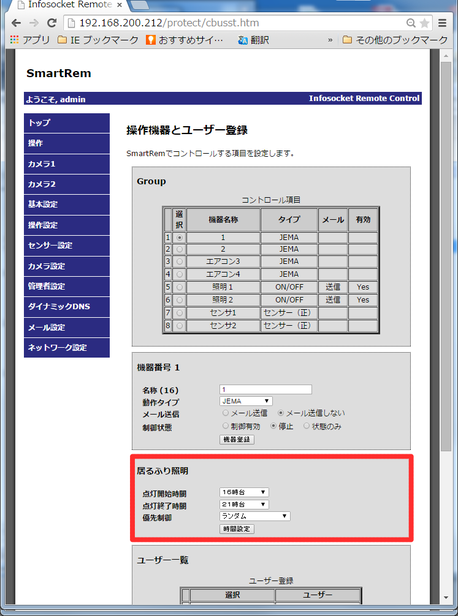
Task: Open the Chrome hamburger menu
Action: point(442,23)
